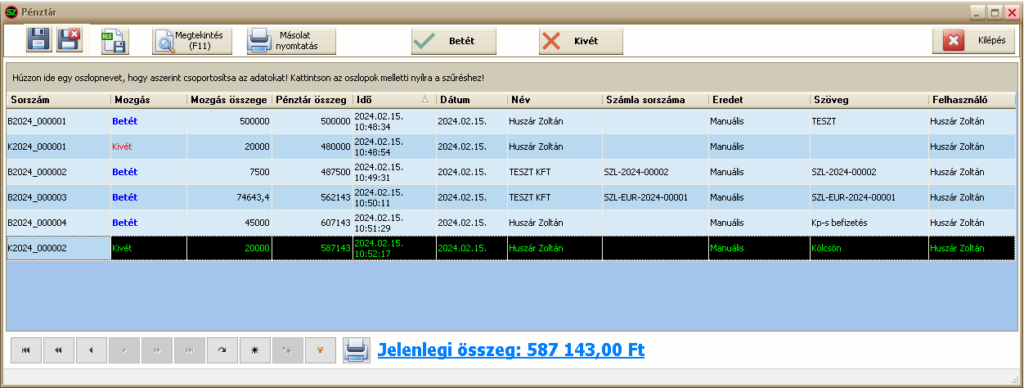Select row B2024_000003

tap(511, 197)
